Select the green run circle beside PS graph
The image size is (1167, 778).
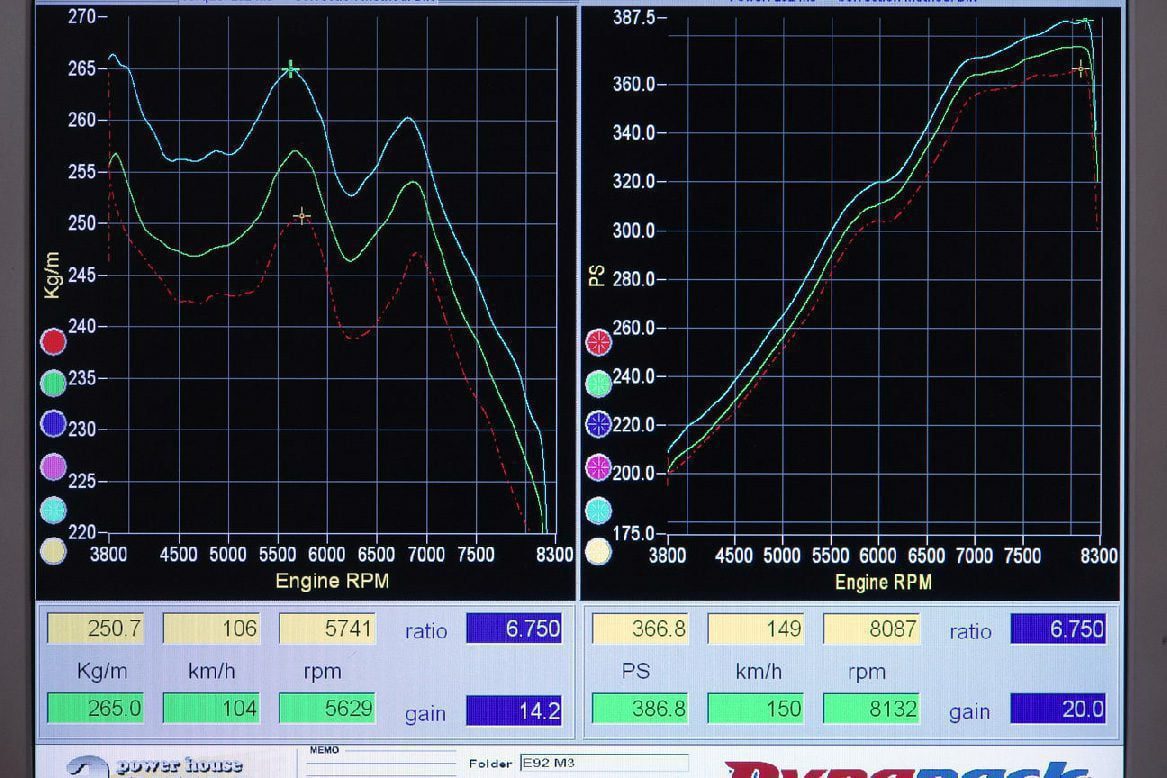point(598,383)
